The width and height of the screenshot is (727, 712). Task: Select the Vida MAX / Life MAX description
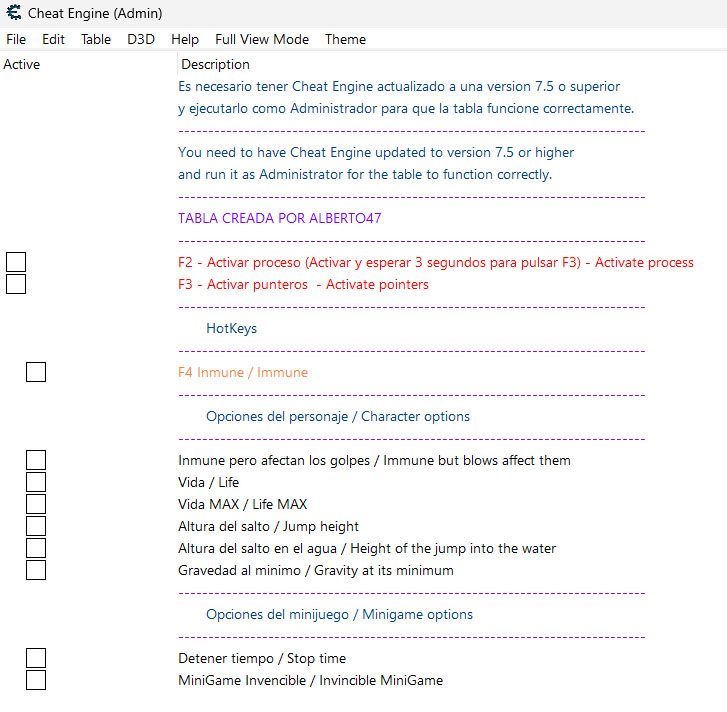[x=242, y=504]
